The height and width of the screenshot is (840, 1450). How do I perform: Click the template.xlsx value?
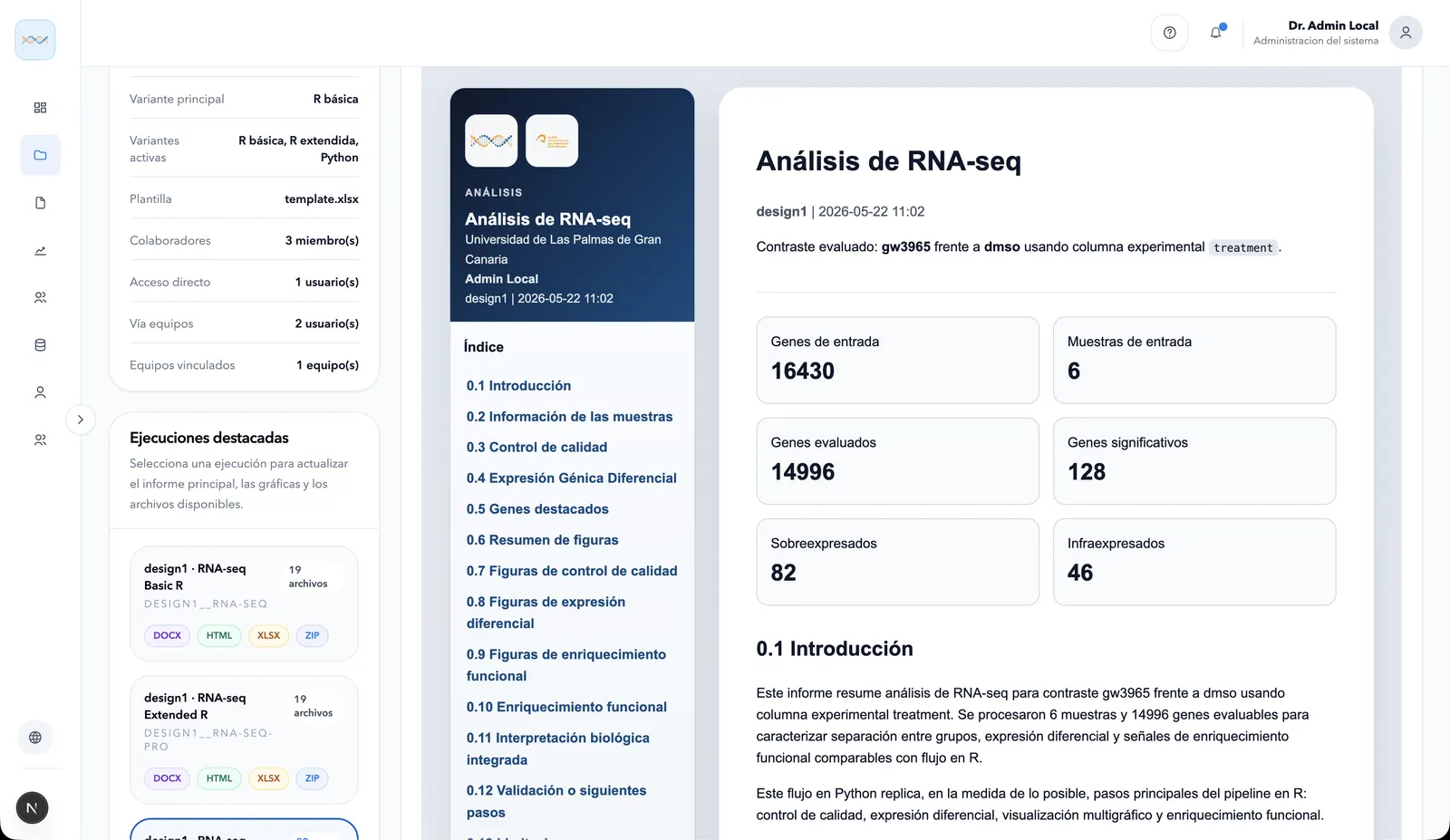coord(322,199)
